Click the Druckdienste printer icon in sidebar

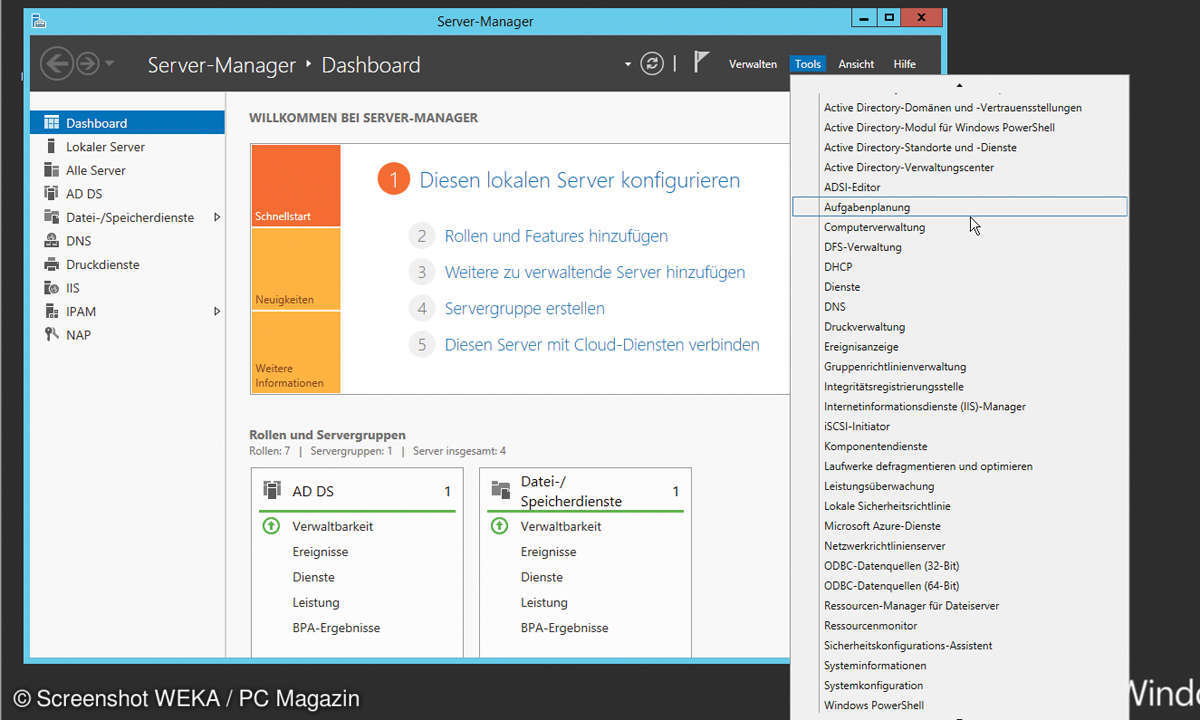point(52,264)
